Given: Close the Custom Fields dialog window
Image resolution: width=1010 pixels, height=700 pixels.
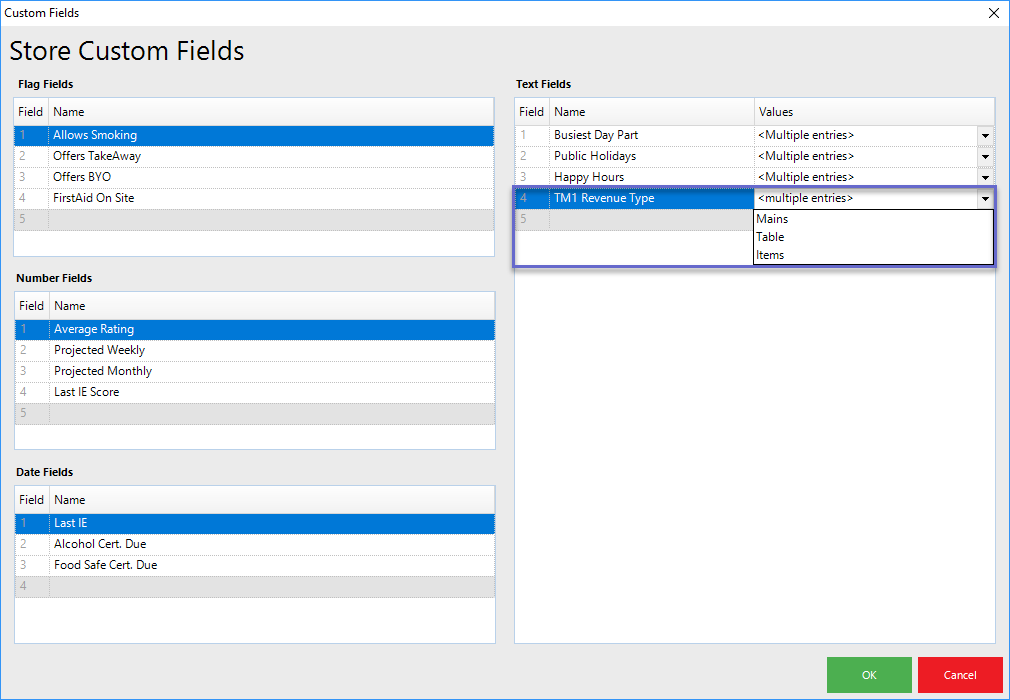Looking at the screenshot, I should click(x=993, y=13).
